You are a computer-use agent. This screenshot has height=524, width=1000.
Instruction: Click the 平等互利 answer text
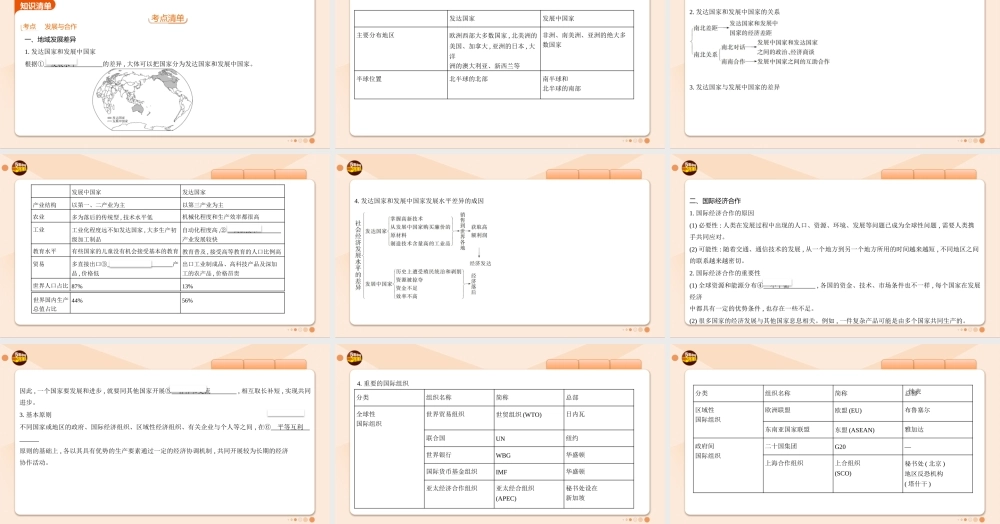292,427
